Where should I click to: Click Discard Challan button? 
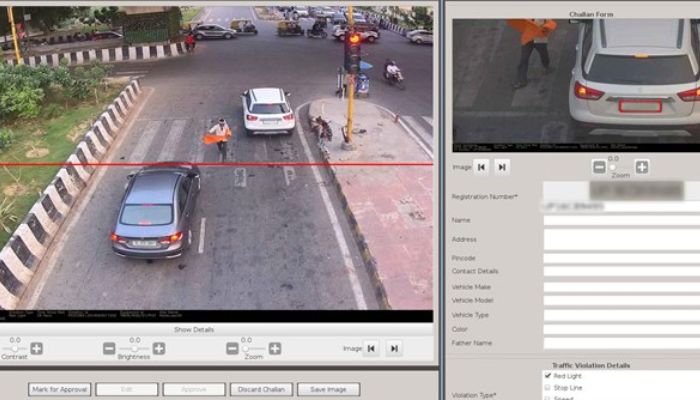[x=261, y=389]
